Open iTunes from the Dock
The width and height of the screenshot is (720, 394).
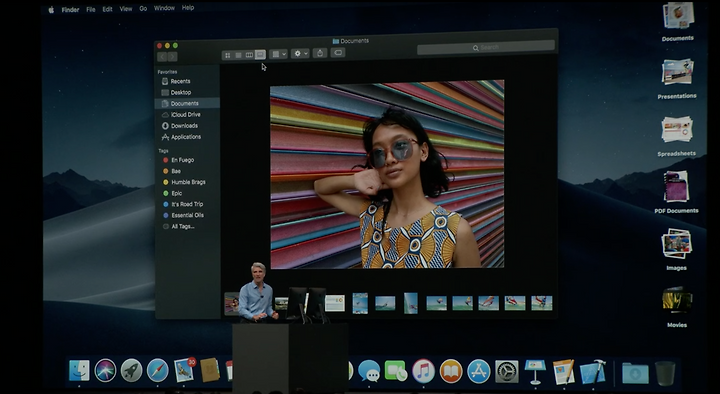pos(423,371)
